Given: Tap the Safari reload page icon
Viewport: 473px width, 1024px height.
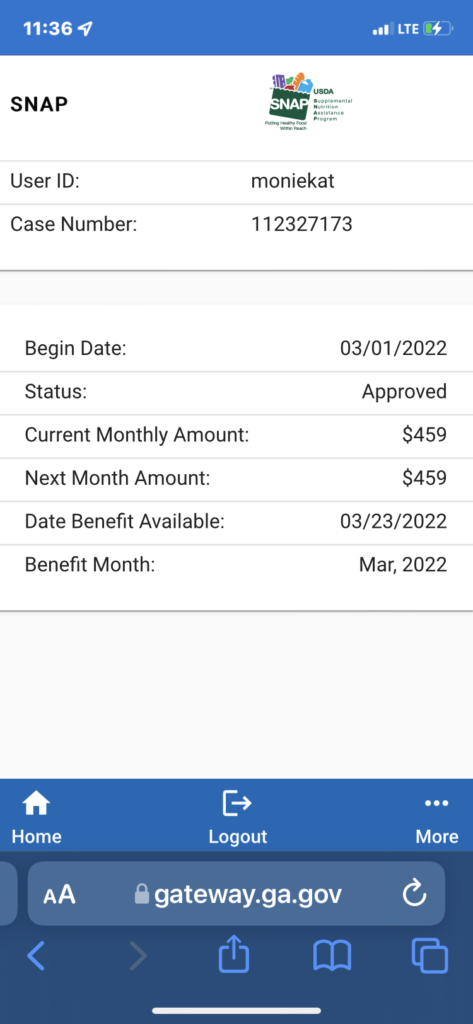Looking at the screenshot, I should [x=414, y=894].
